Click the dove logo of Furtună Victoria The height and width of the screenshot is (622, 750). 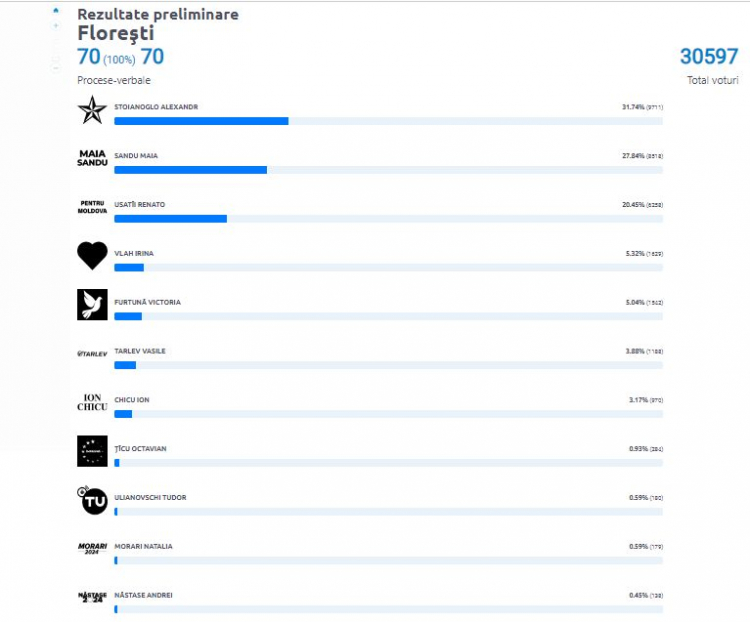click(92, 304)
